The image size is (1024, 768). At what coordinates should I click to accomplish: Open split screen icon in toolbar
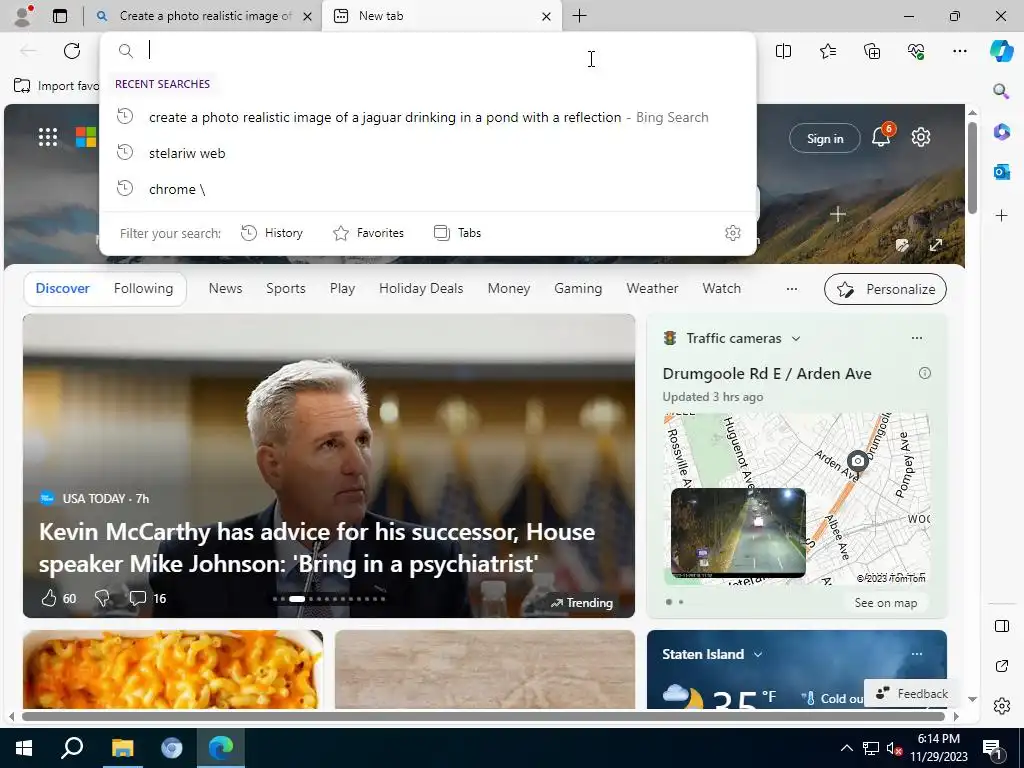tap(783, 51)
